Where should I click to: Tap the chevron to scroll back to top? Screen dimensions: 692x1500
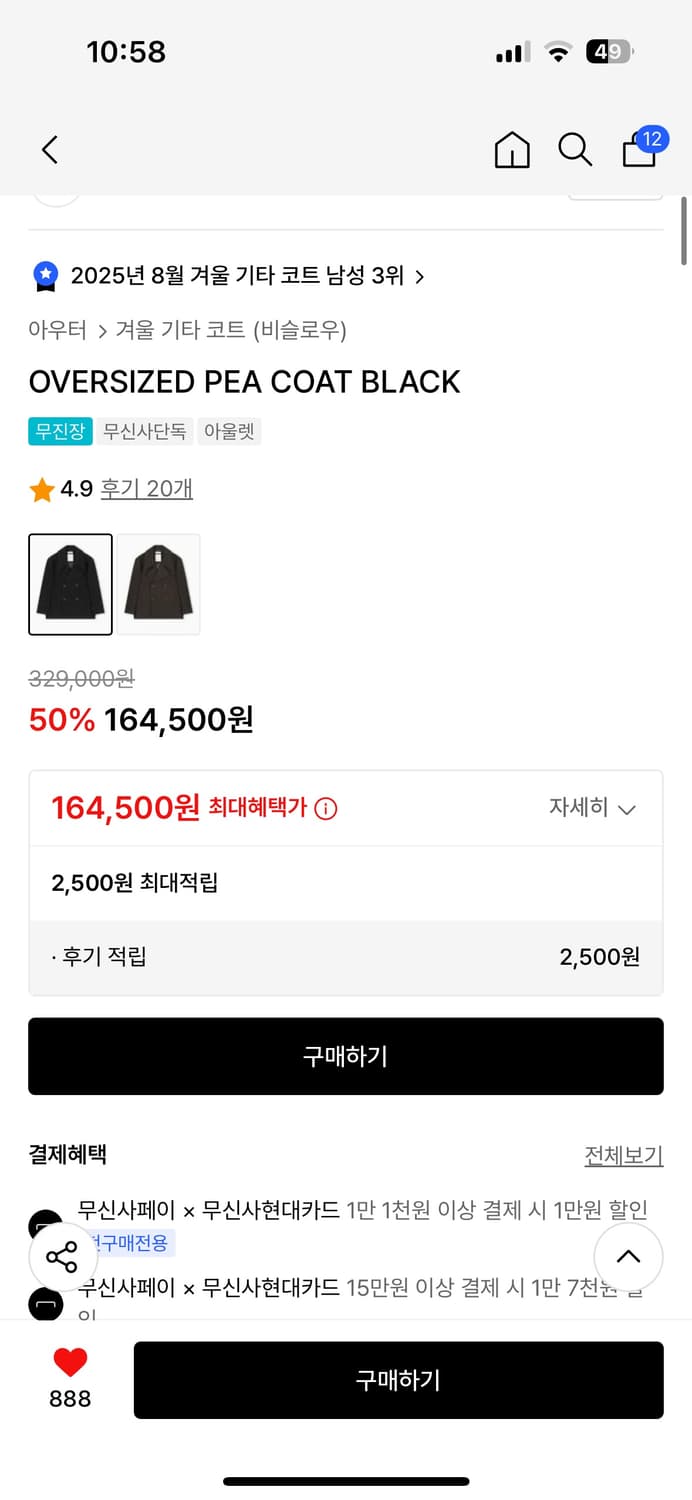click(x=629, y=1257)
